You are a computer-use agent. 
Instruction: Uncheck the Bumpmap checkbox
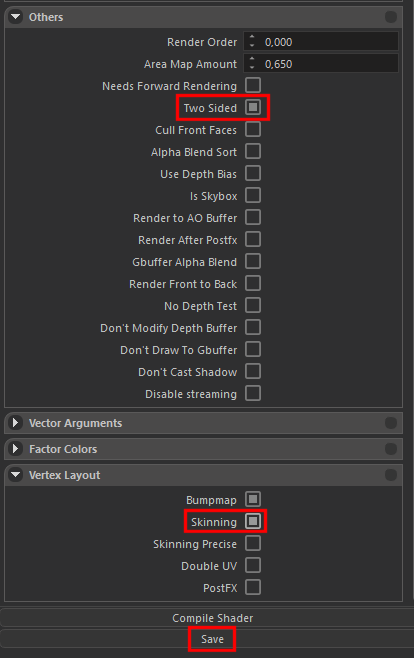point(253,499)
